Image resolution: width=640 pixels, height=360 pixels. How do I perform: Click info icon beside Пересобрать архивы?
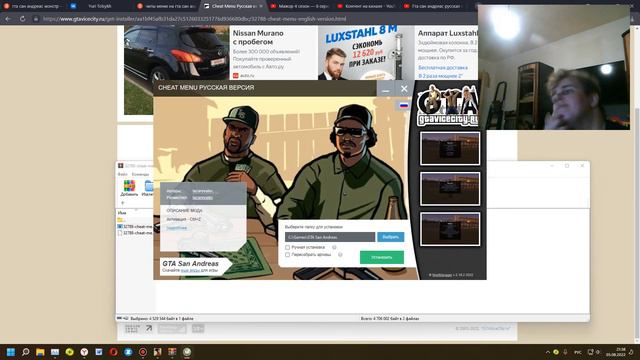point(340,255)
